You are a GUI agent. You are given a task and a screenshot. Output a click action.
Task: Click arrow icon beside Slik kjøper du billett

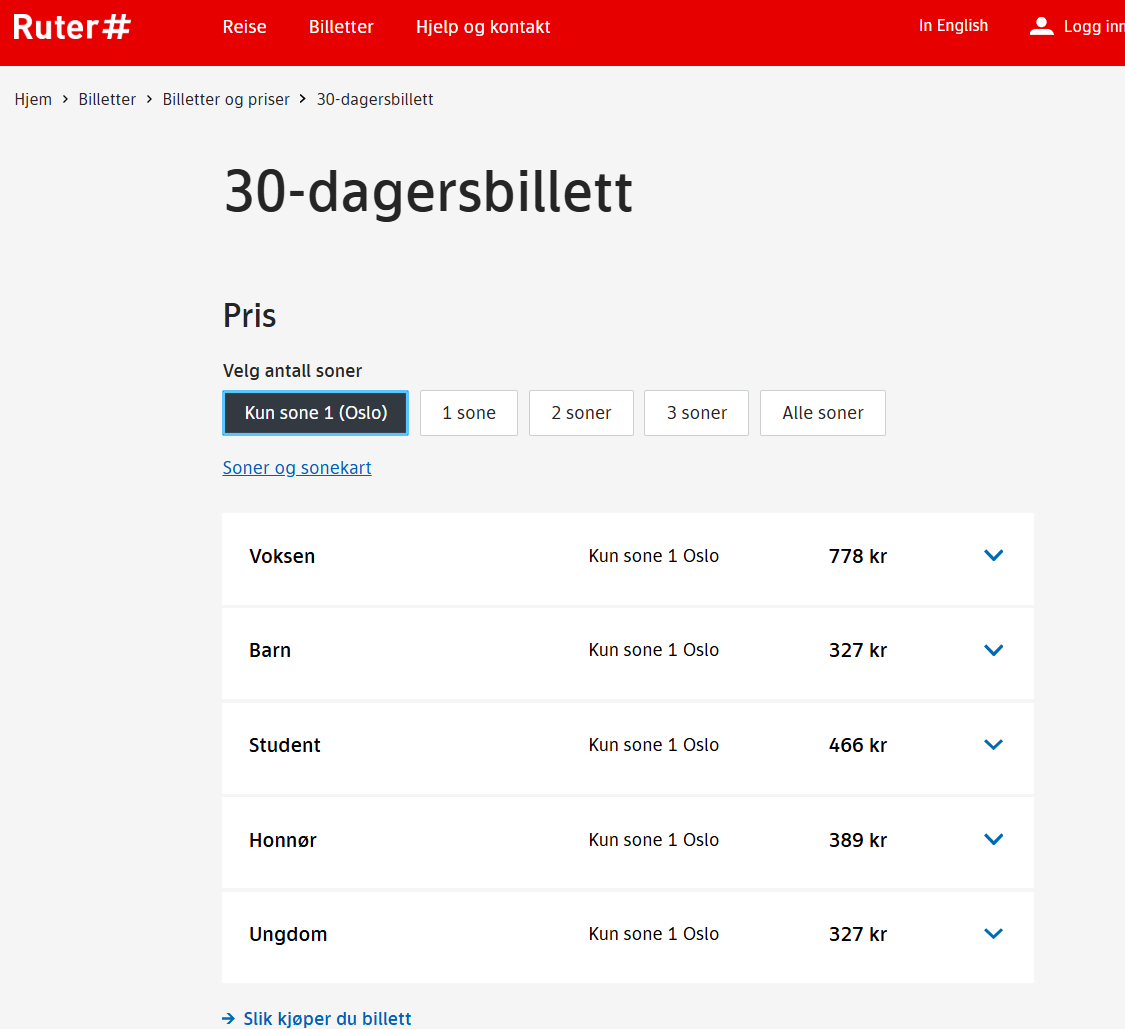tap(228, 1018)
